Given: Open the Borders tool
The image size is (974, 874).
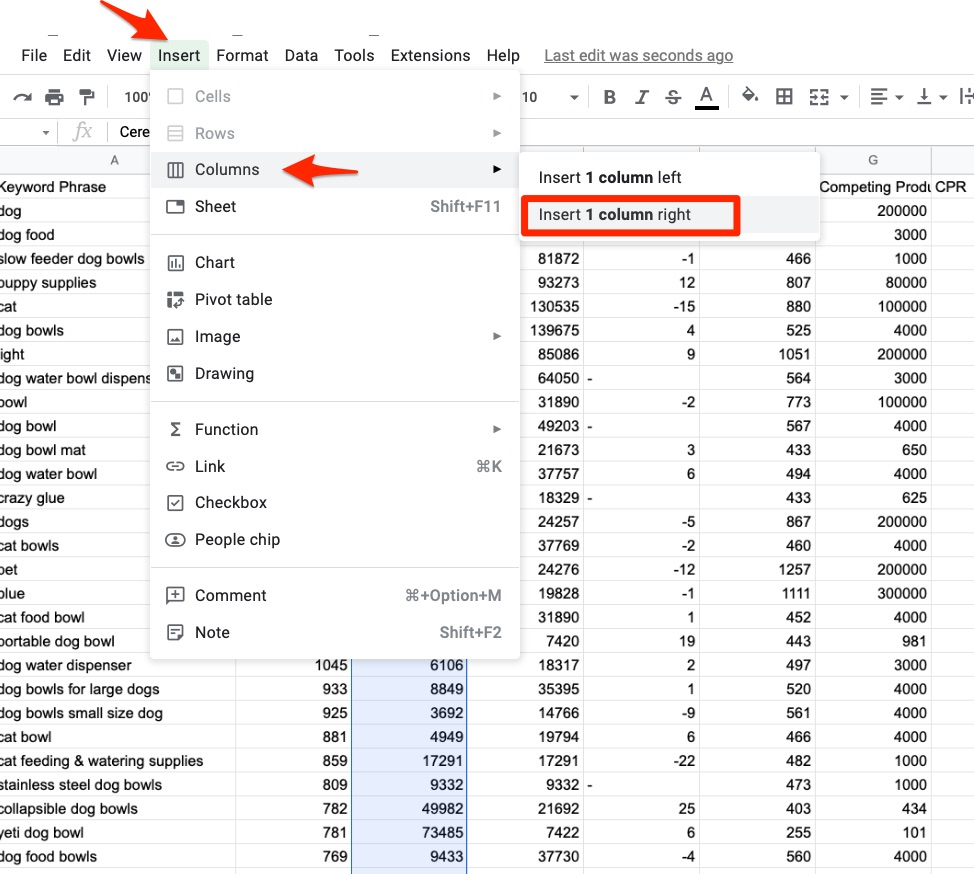Looking at the screenshot, I should pos(785,97).
